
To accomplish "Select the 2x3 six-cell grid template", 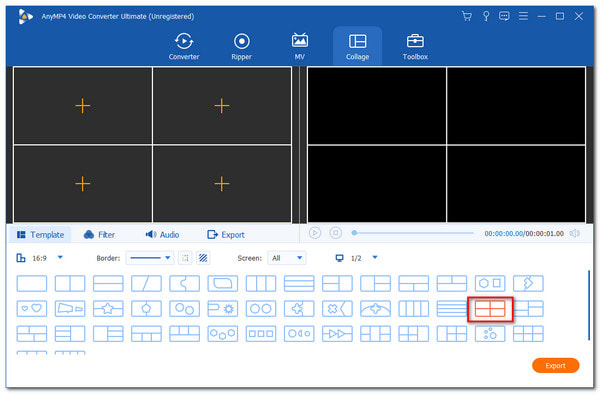I will pos(528,334).
